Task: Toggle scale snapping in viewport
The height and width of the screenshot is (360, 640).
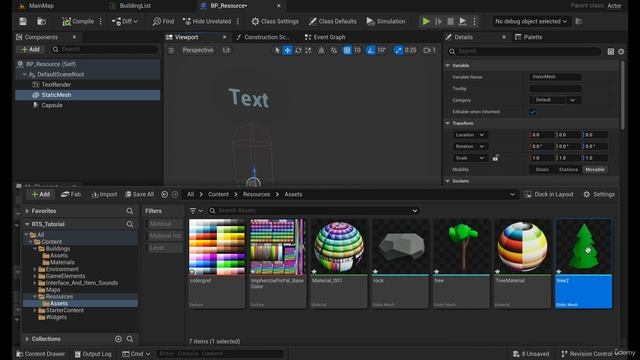Action: pos(398,50)
